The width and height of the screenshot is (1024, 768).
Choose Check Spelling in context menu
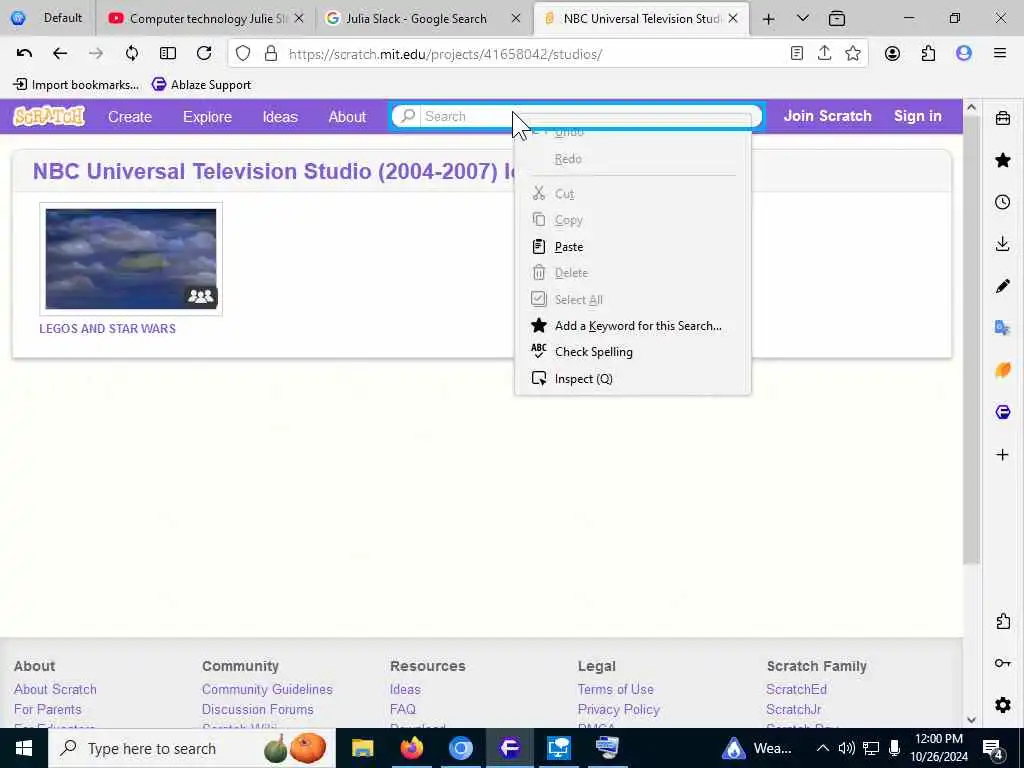point(633,352)
